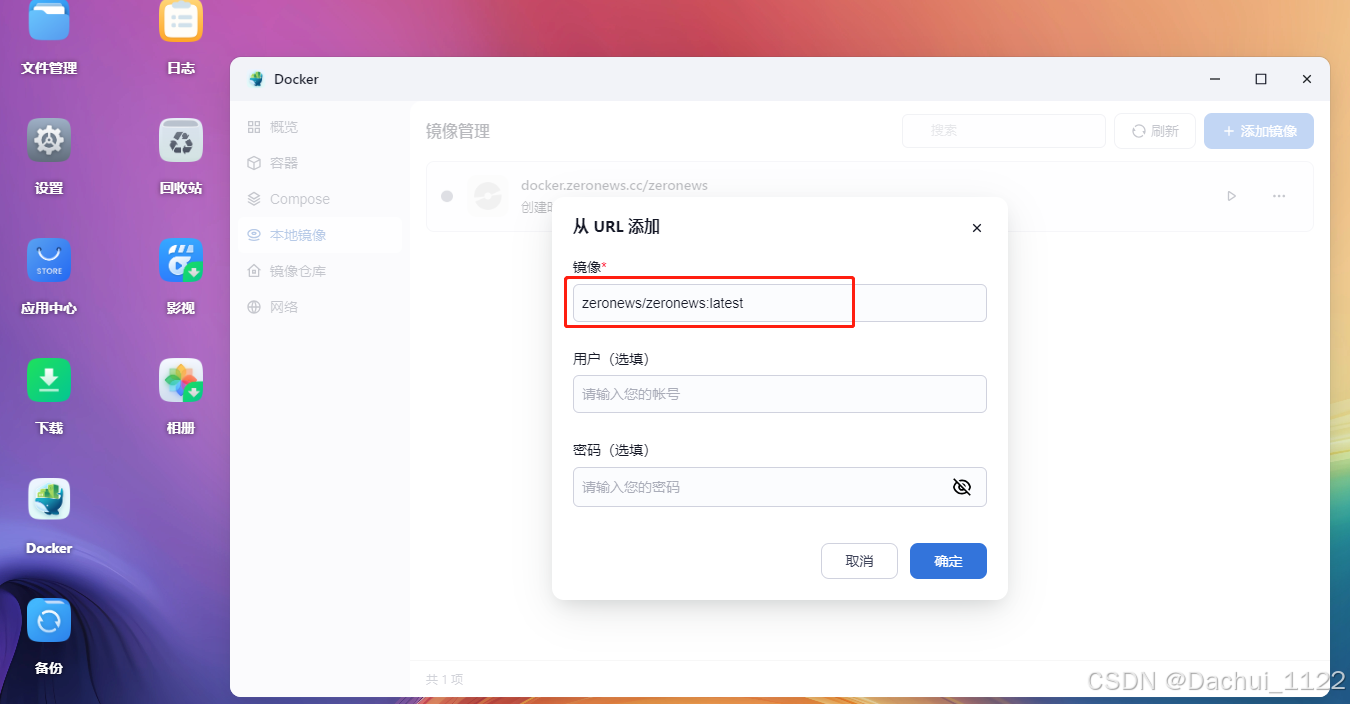Launch the 应用中心 store icon

point(49,260)
